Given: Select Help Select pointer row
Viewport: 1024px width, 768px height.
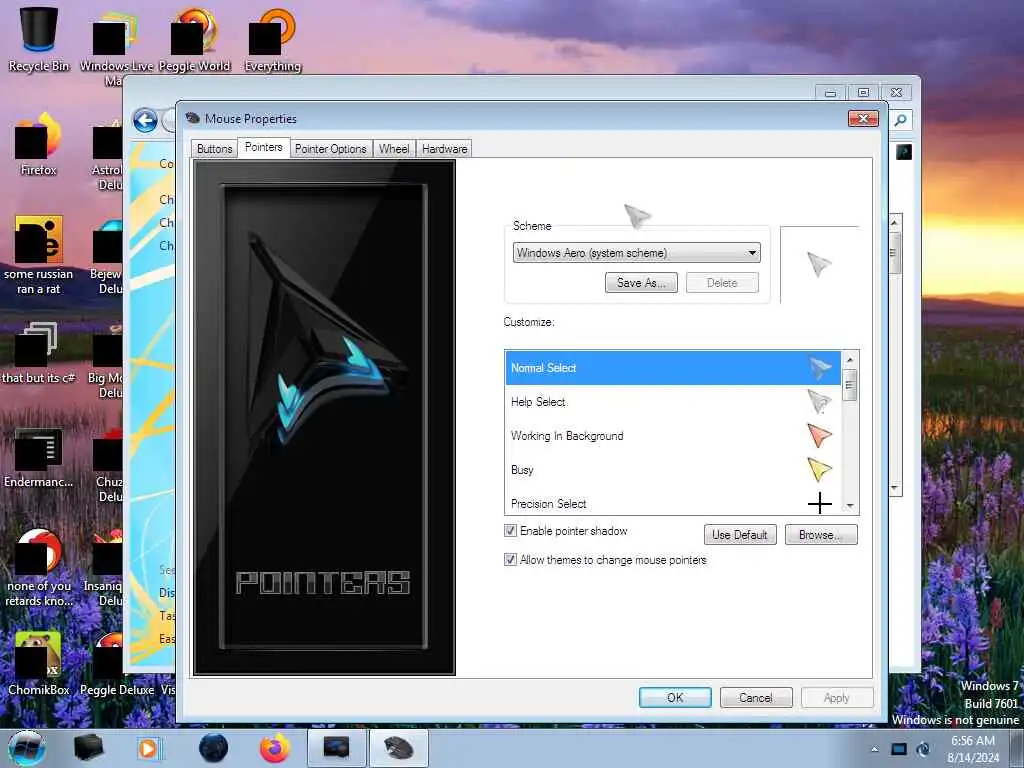Looking at the screenshot, I should [673, 402].
